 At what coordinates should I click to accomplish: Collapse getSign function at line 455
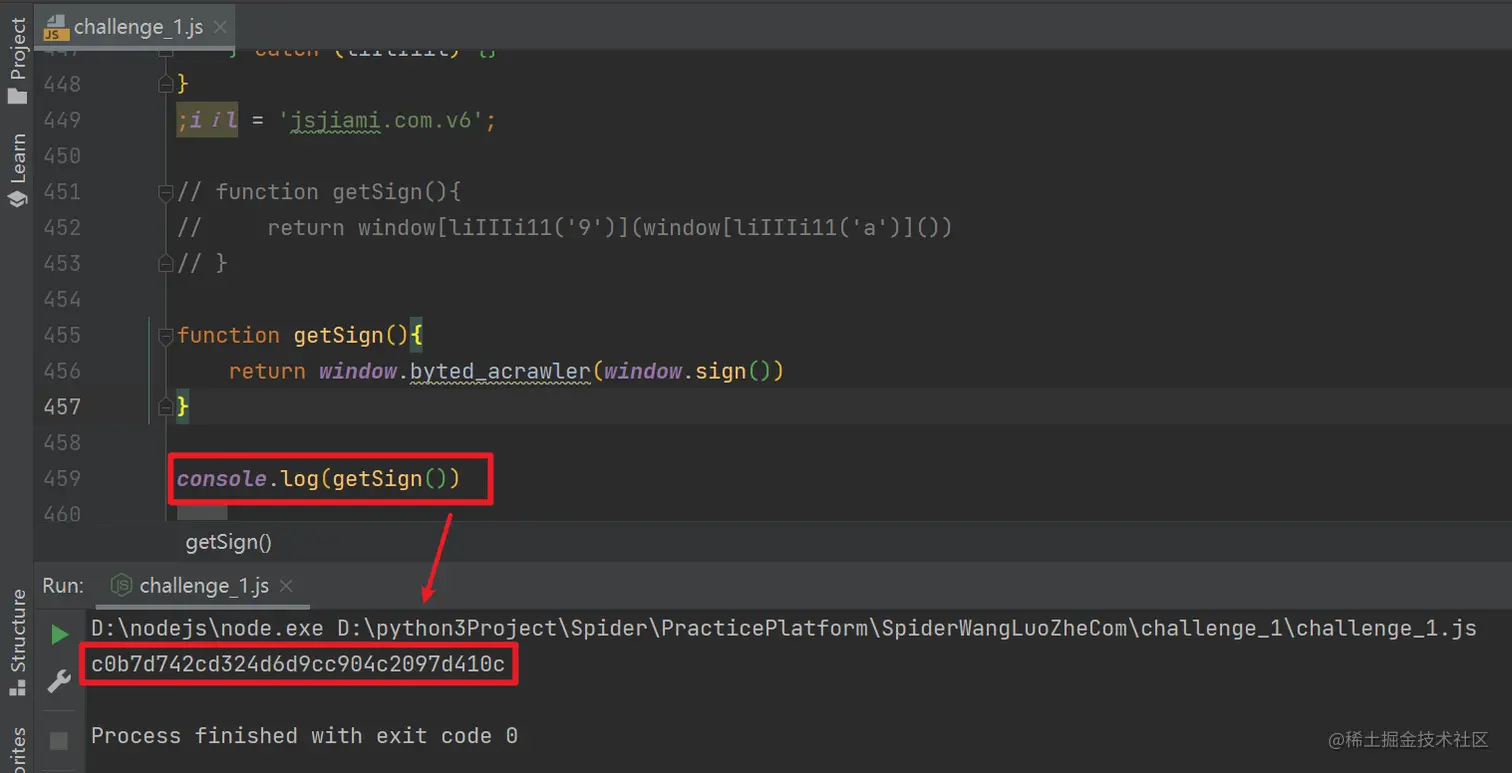tap(166, 335)
